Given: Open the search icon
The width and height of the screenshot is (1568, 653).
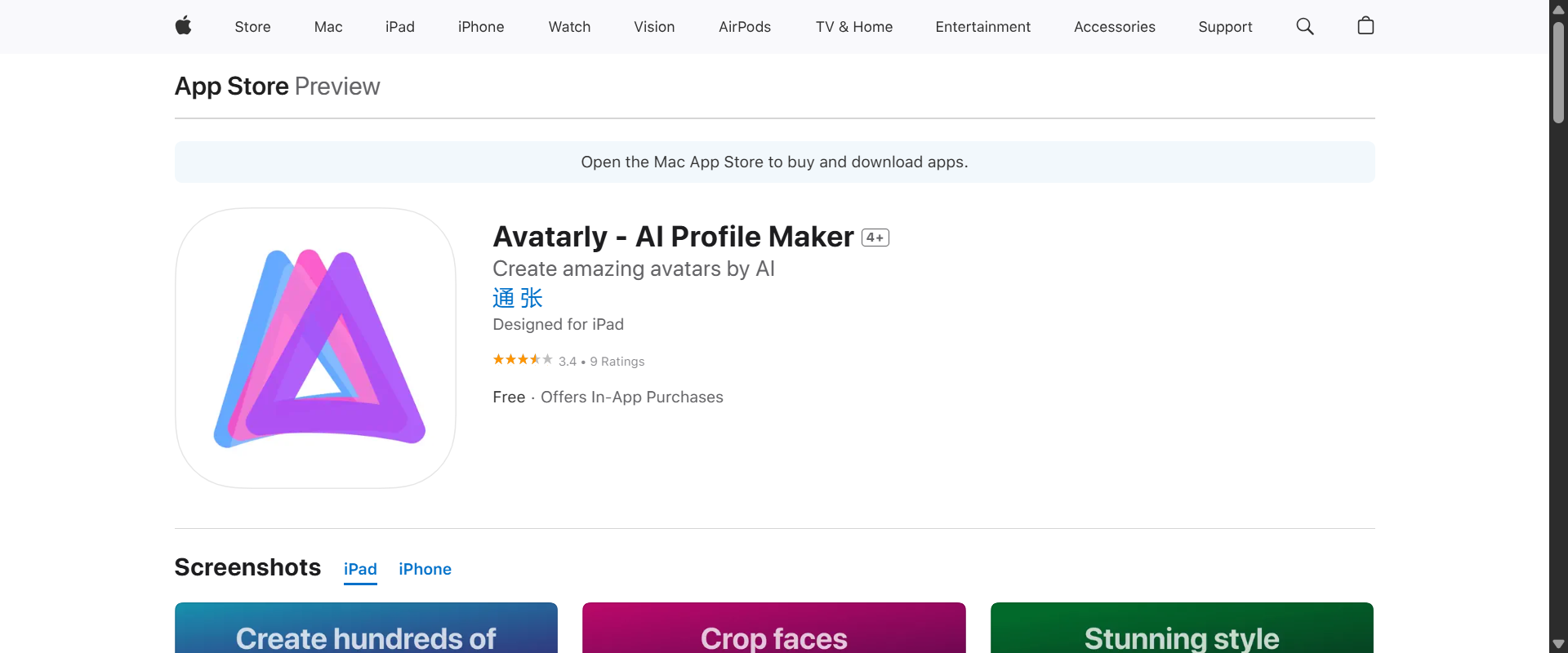Looking at the screenshot, I should click(1304, 26).
